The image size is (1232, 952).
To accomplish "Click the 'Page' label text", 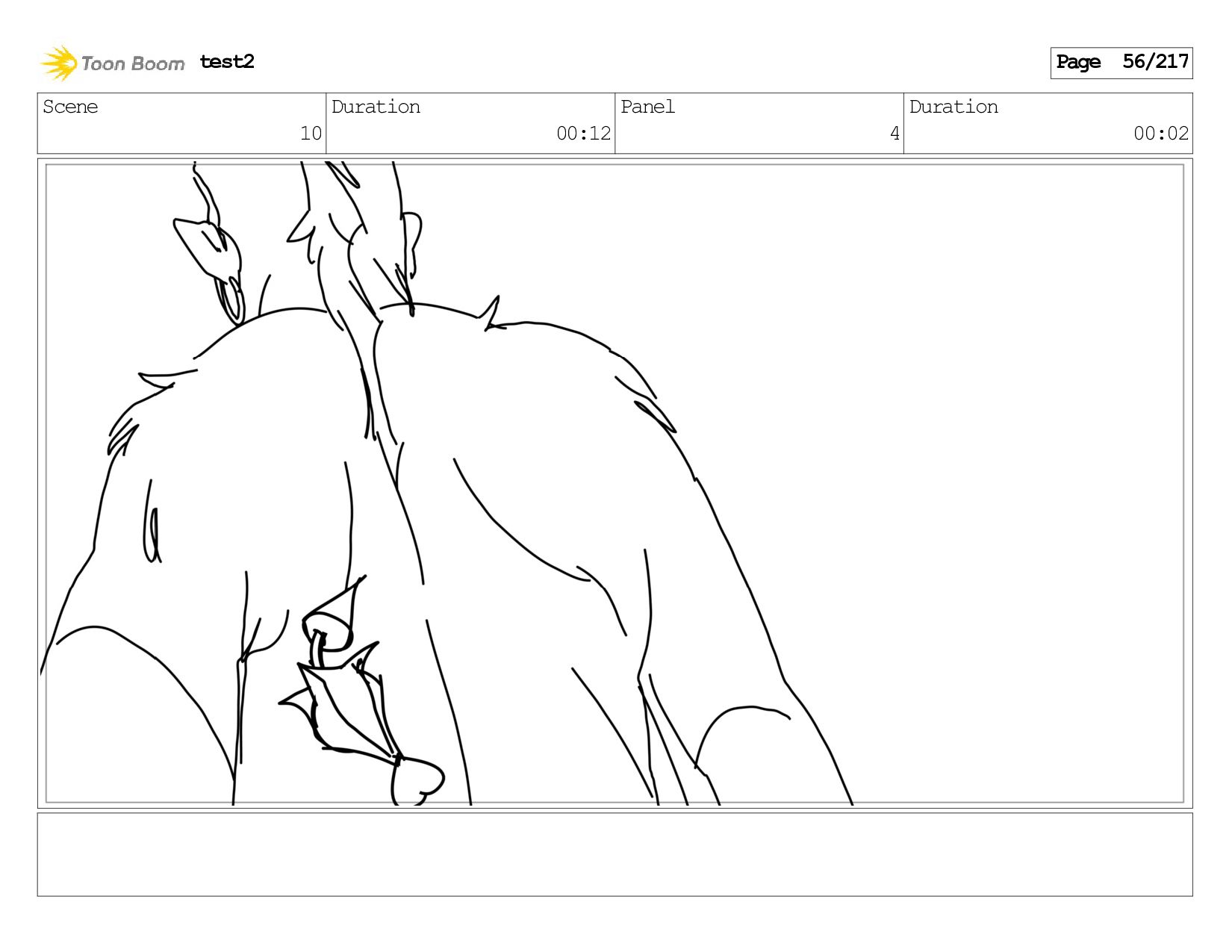I will 1078,62.
